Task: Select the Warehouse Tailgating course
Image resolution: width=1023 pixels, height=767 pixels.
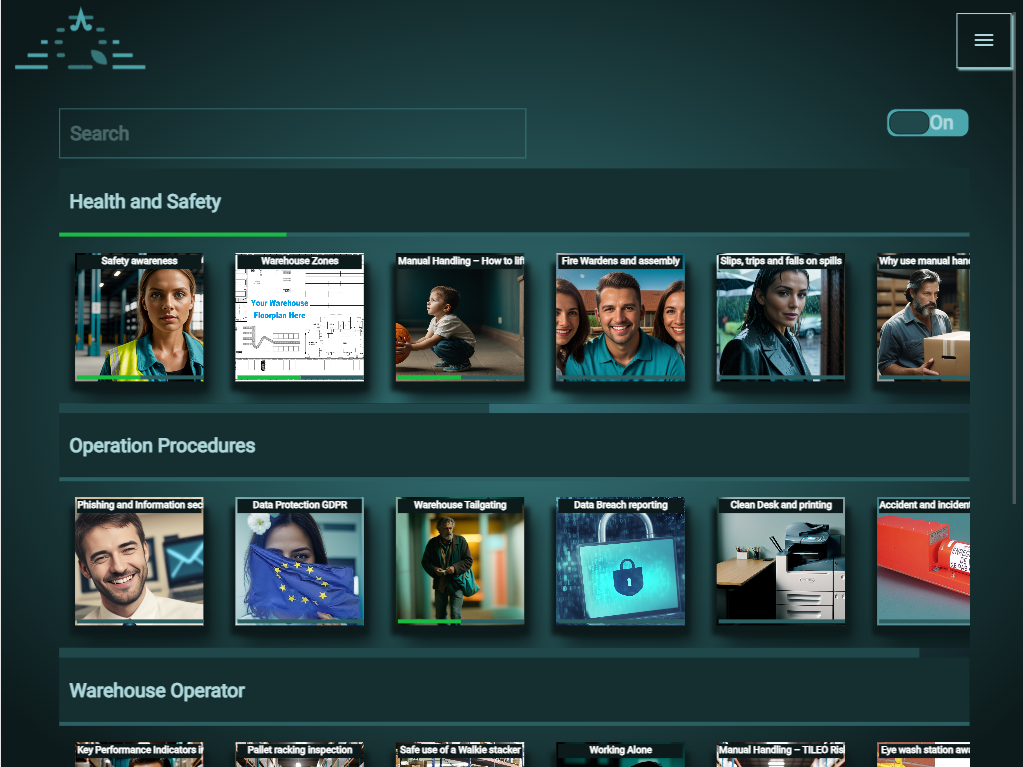Action: pos(460,561)
